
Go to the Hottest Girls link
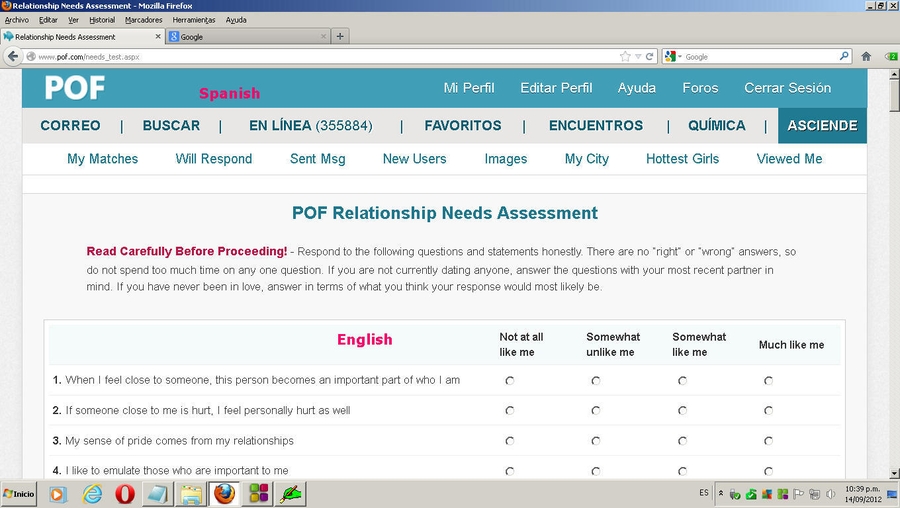click(682, 159)
